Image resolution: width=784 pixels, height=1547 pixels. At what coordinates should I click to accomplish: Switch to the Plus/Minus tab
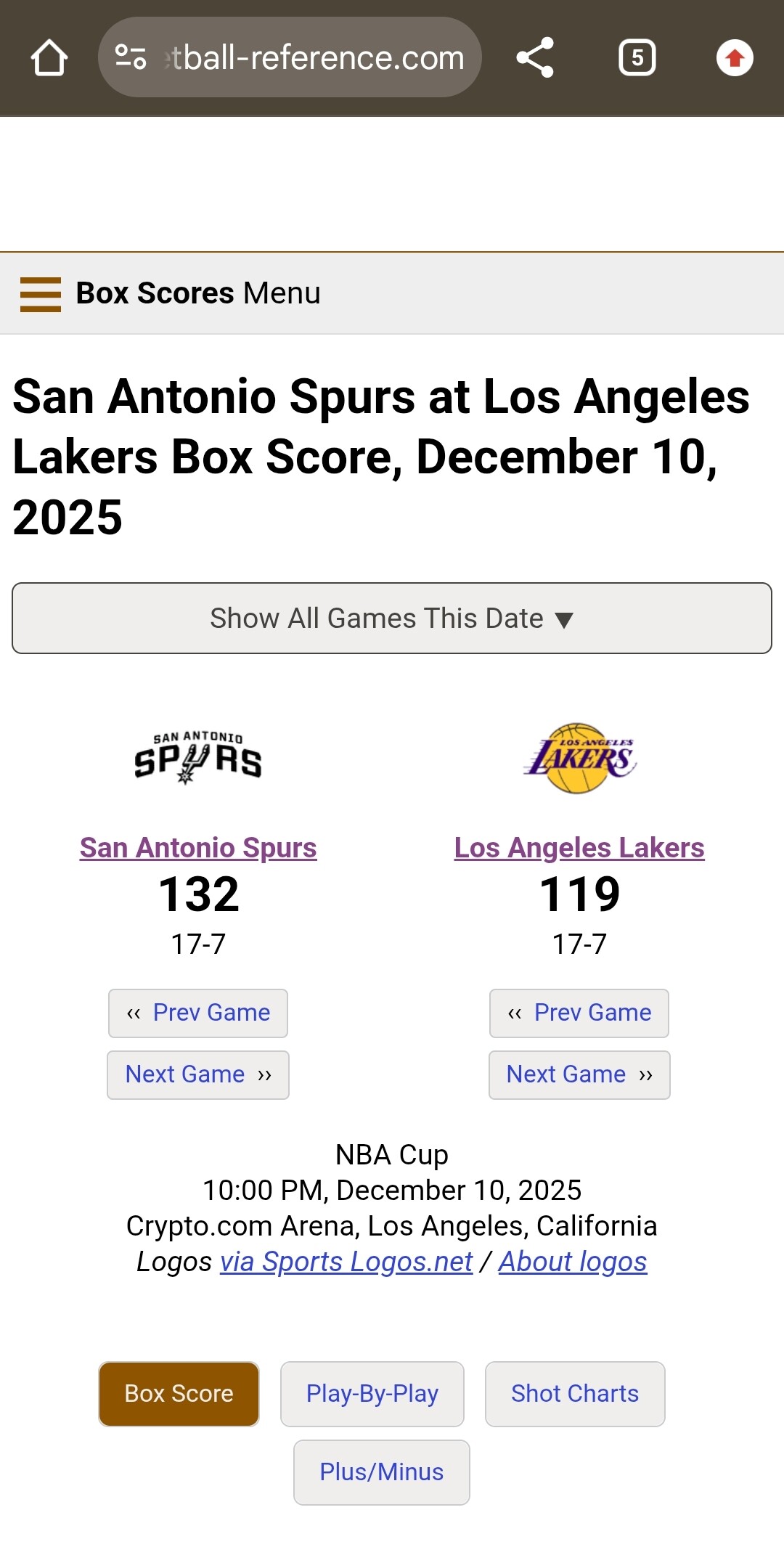pyautogui.click(x=382, y=1472)
